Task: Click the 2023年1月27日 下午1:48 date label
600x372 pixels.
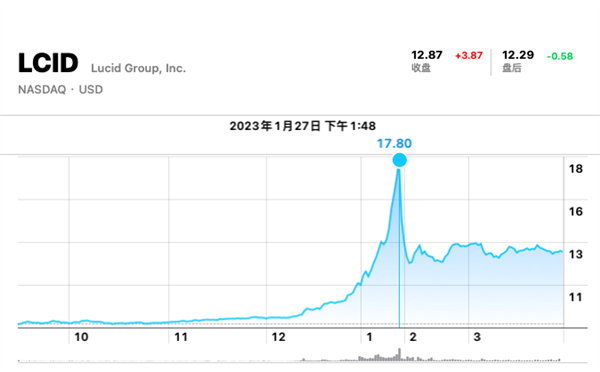Action: (303, 126)
